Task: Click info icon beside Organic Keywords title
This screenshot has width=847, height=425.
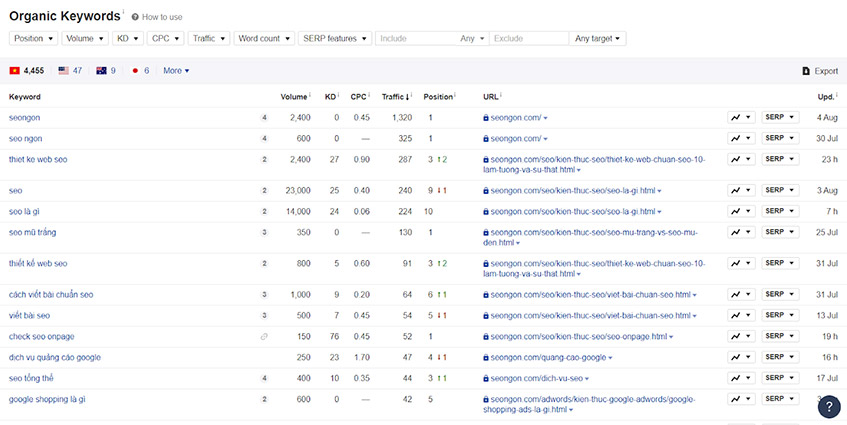Action: [123, 12]
